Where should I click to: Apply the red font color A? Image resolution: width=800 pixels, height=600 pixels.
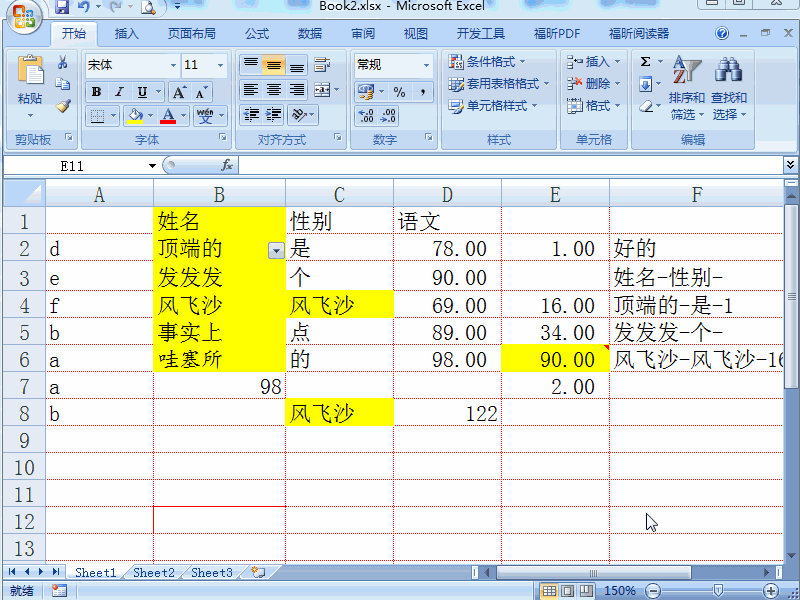[168, 116]
